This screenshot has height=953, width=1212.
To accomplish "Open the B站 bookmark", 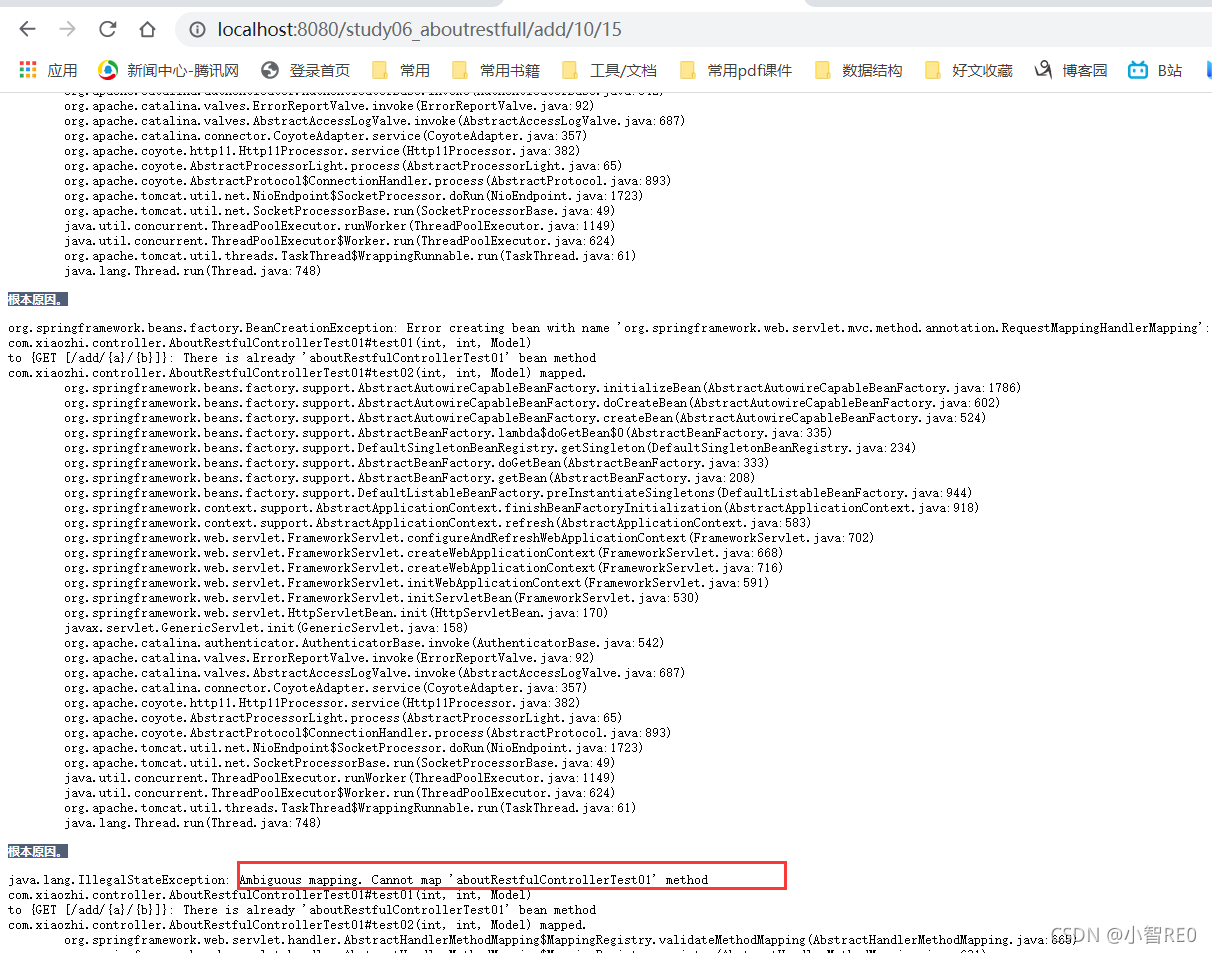I will pyautogui.click(x=1155, y=70).
